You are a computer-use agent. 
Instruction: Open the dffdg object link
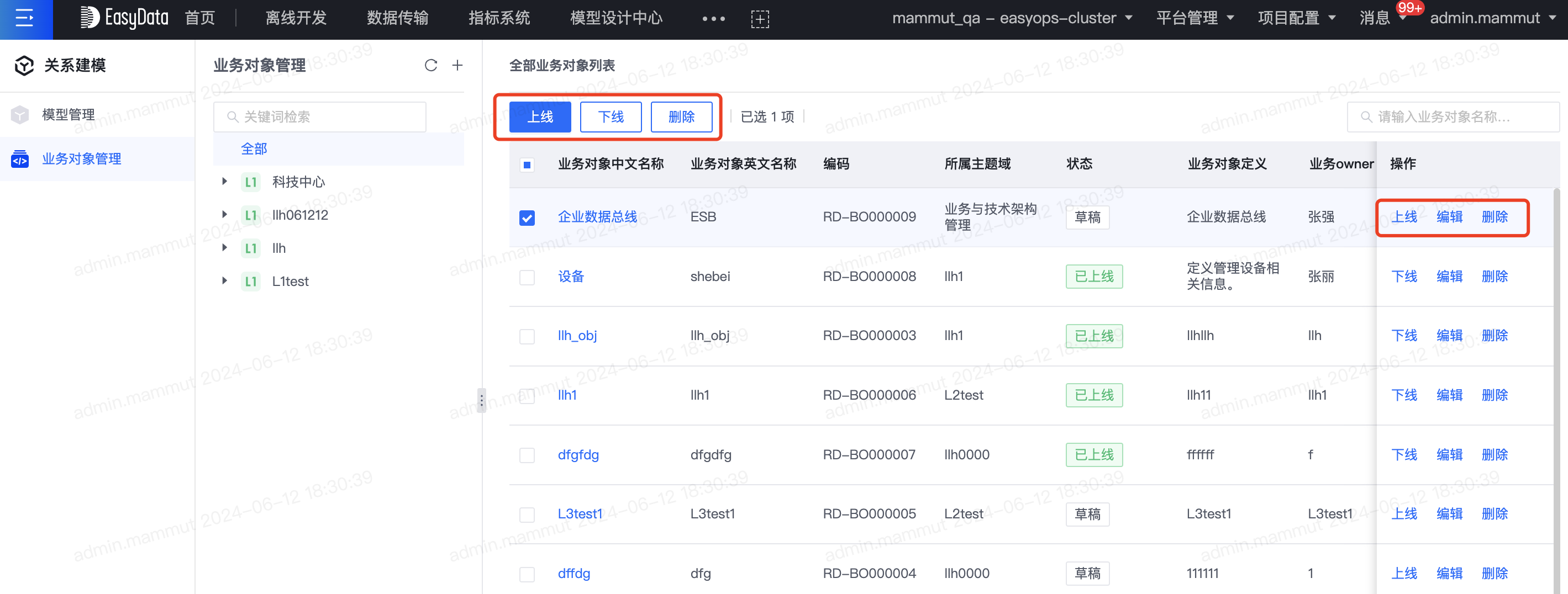tap(573, 574)
